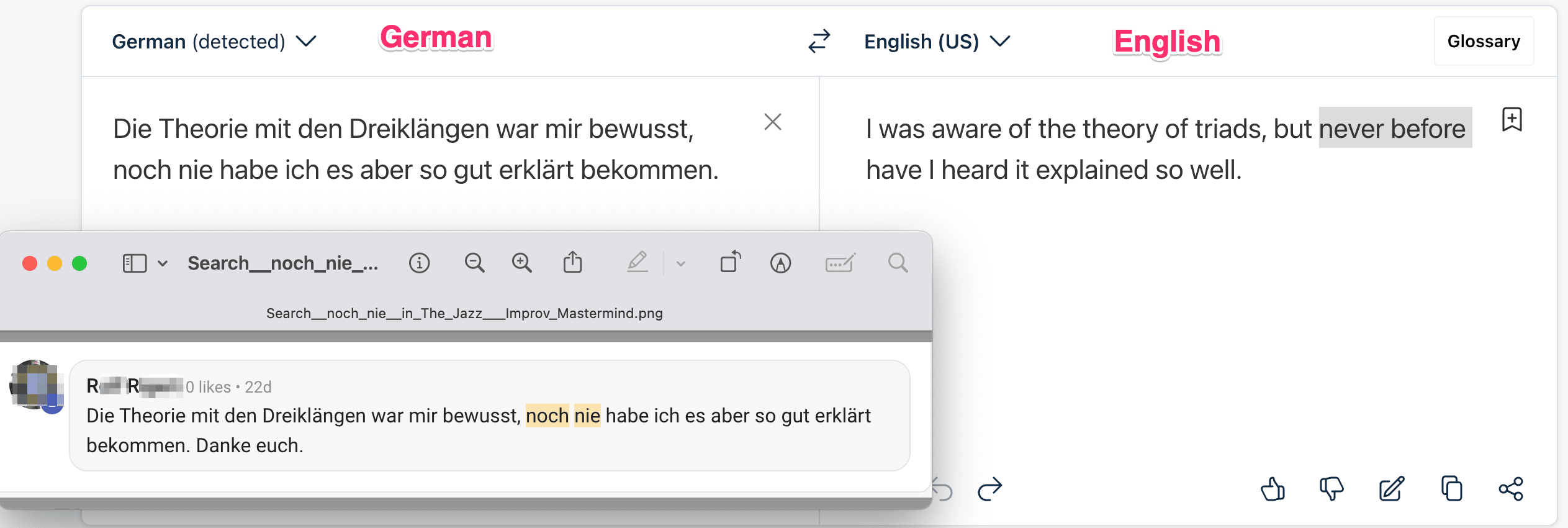
Task: Swap the source and target languages
Action: [x=819, y=41]
